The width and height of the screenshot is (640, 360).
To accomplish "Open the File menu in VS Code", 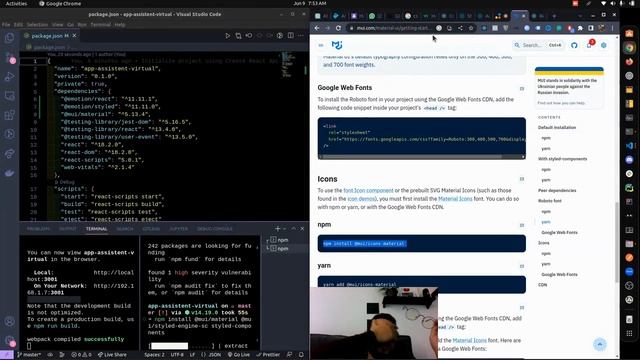I will pos(6,24).
